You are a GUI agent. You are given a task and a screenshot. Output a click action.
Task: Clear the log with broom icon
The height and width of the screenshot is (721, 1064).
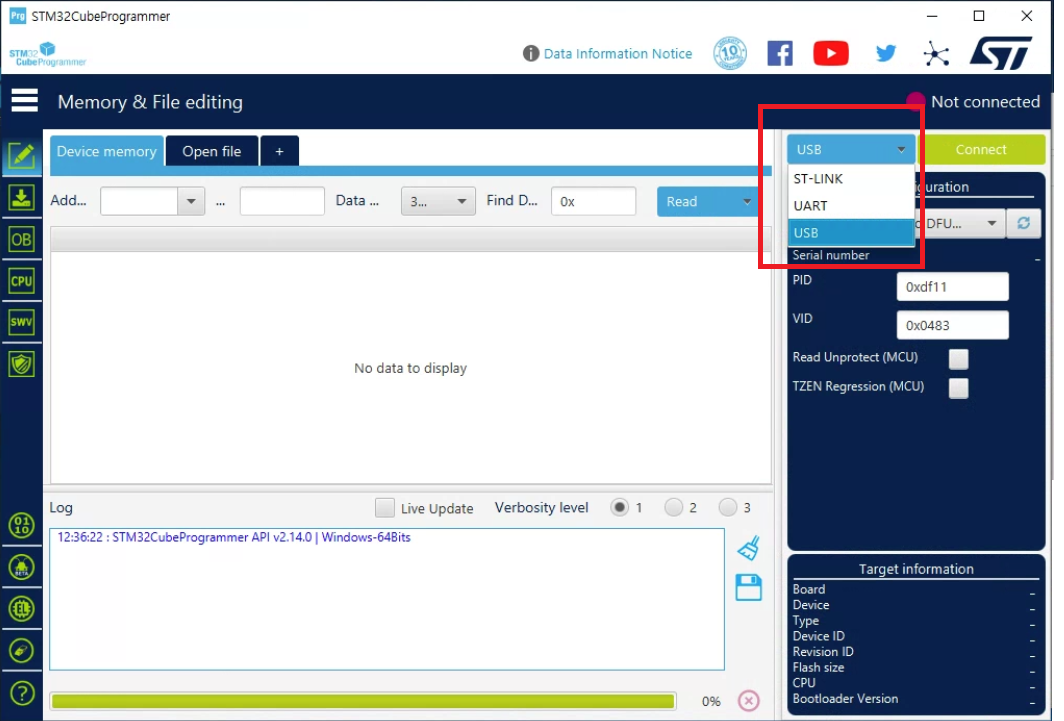pos(748,548)
